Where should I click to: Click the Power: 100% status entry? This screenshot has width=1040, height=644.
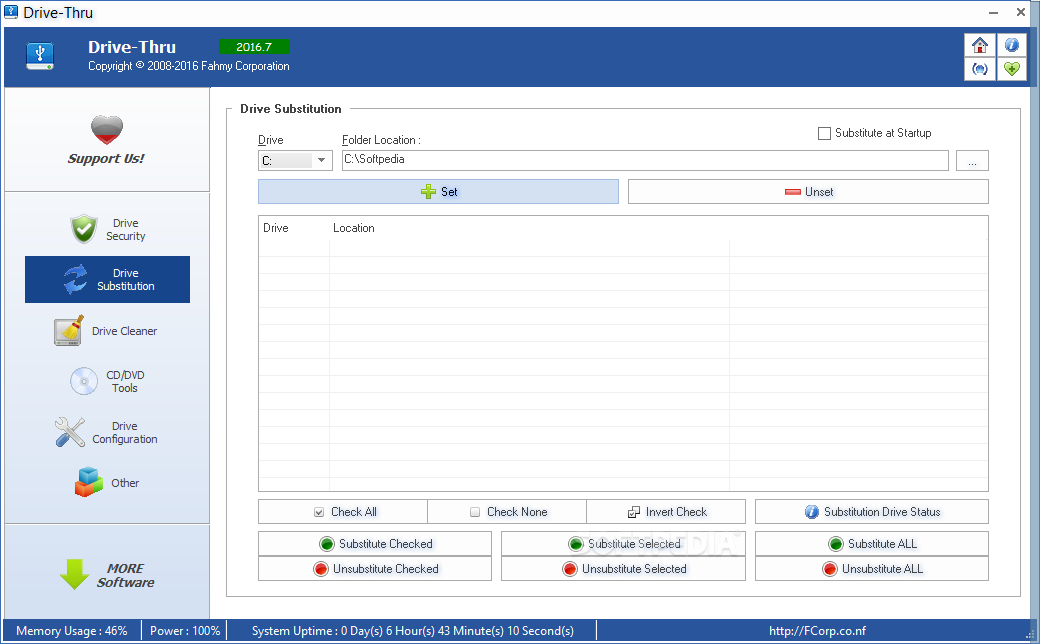[185, 631]
